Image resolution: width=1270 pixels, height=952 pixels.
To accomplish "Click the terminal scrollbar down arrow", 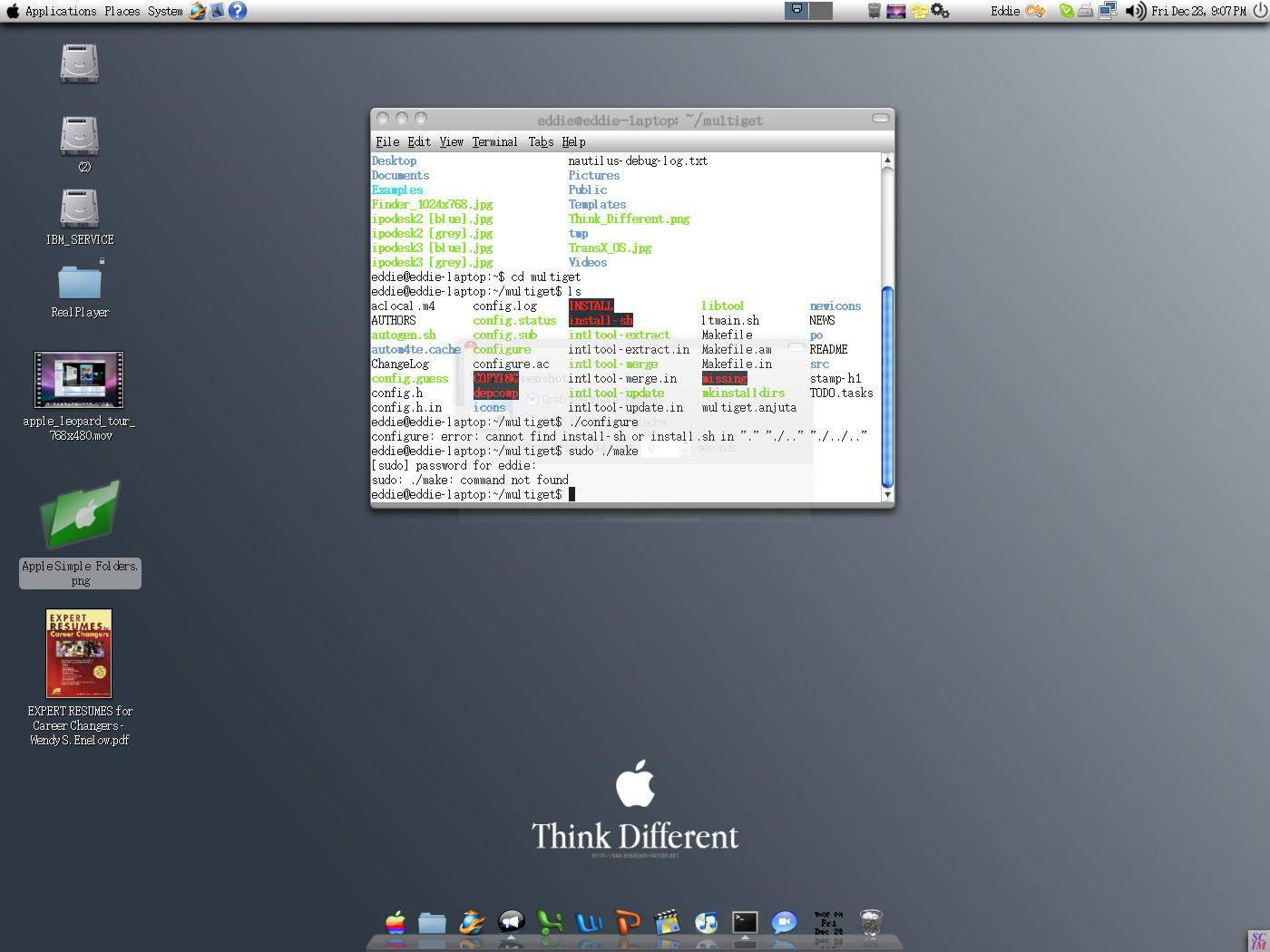I will click(887, 495).
